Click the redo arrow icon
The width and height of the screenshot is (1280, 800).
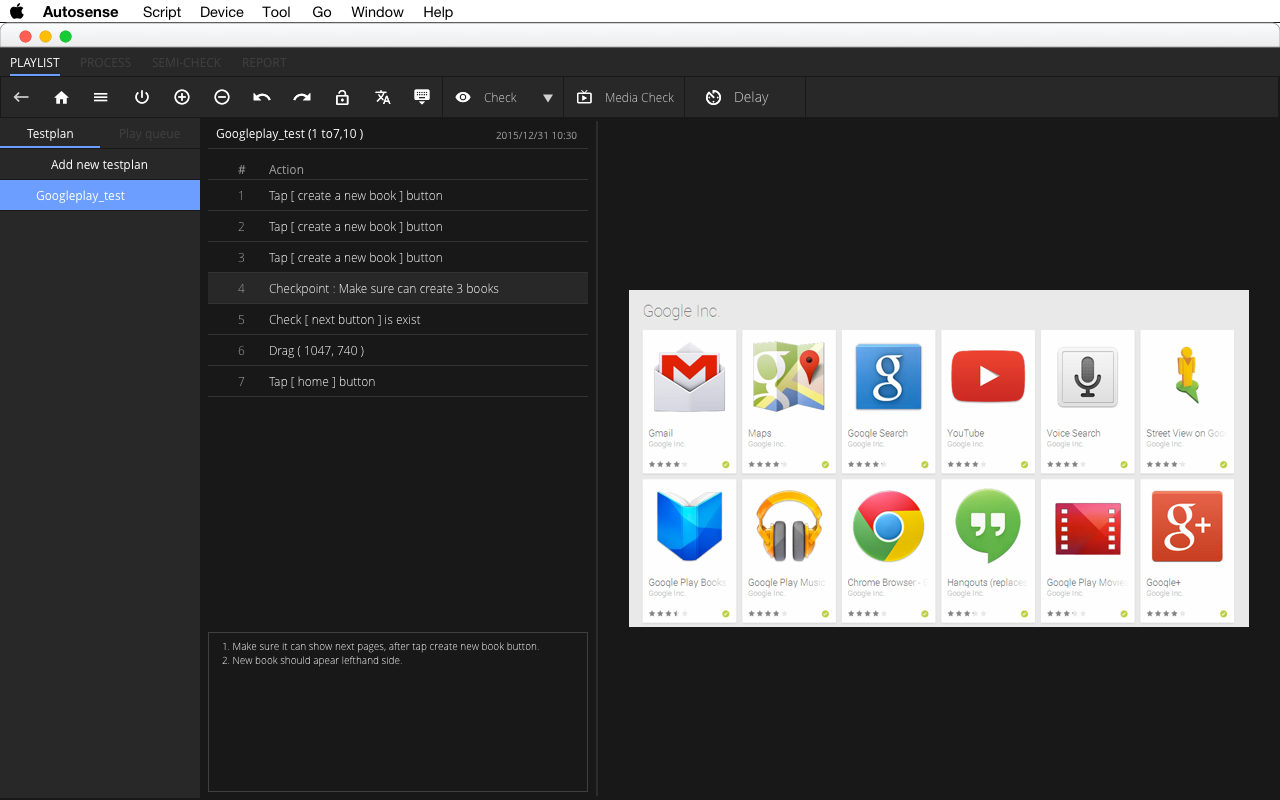302,97
